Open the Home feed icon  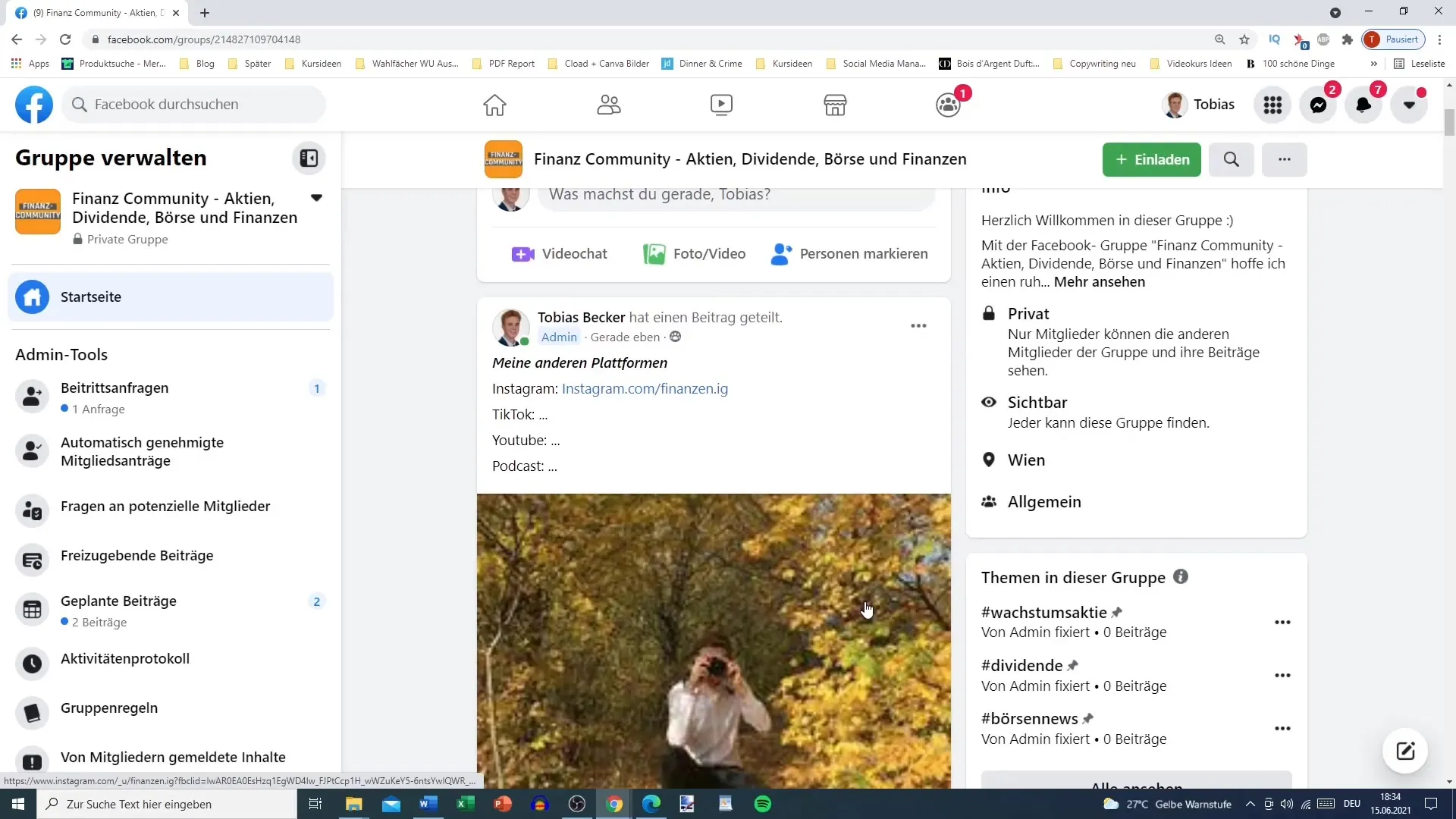494,105
